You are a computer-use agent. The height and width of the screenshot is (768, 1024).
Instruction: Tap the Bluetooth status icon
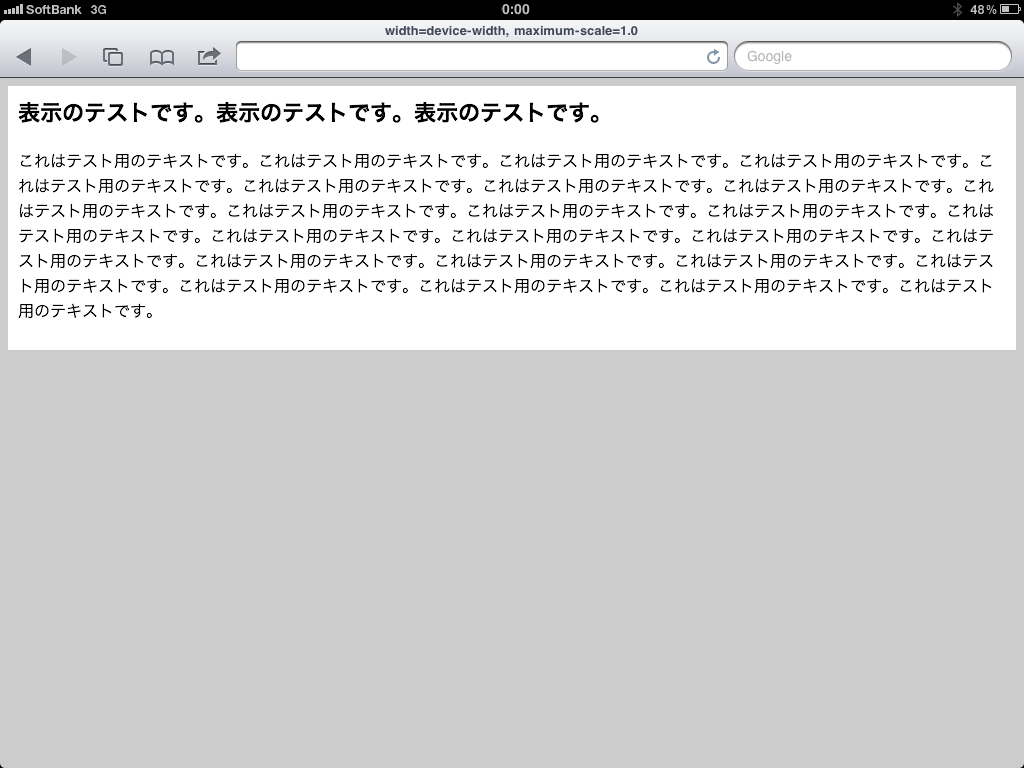click(957, 9)
